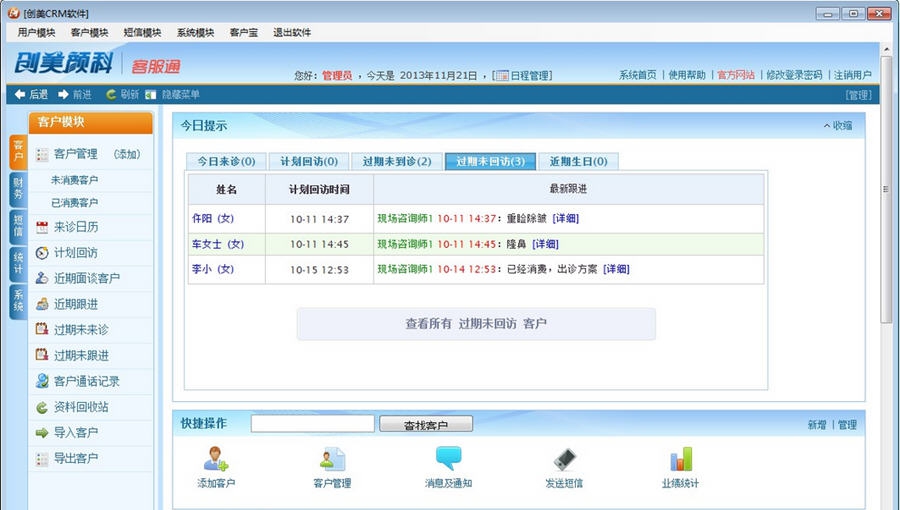Image resolution: width=900 pixels, height=510 pixels.
Task: Click the 来诊日历 calendar icon
Action: pos(42,227)
